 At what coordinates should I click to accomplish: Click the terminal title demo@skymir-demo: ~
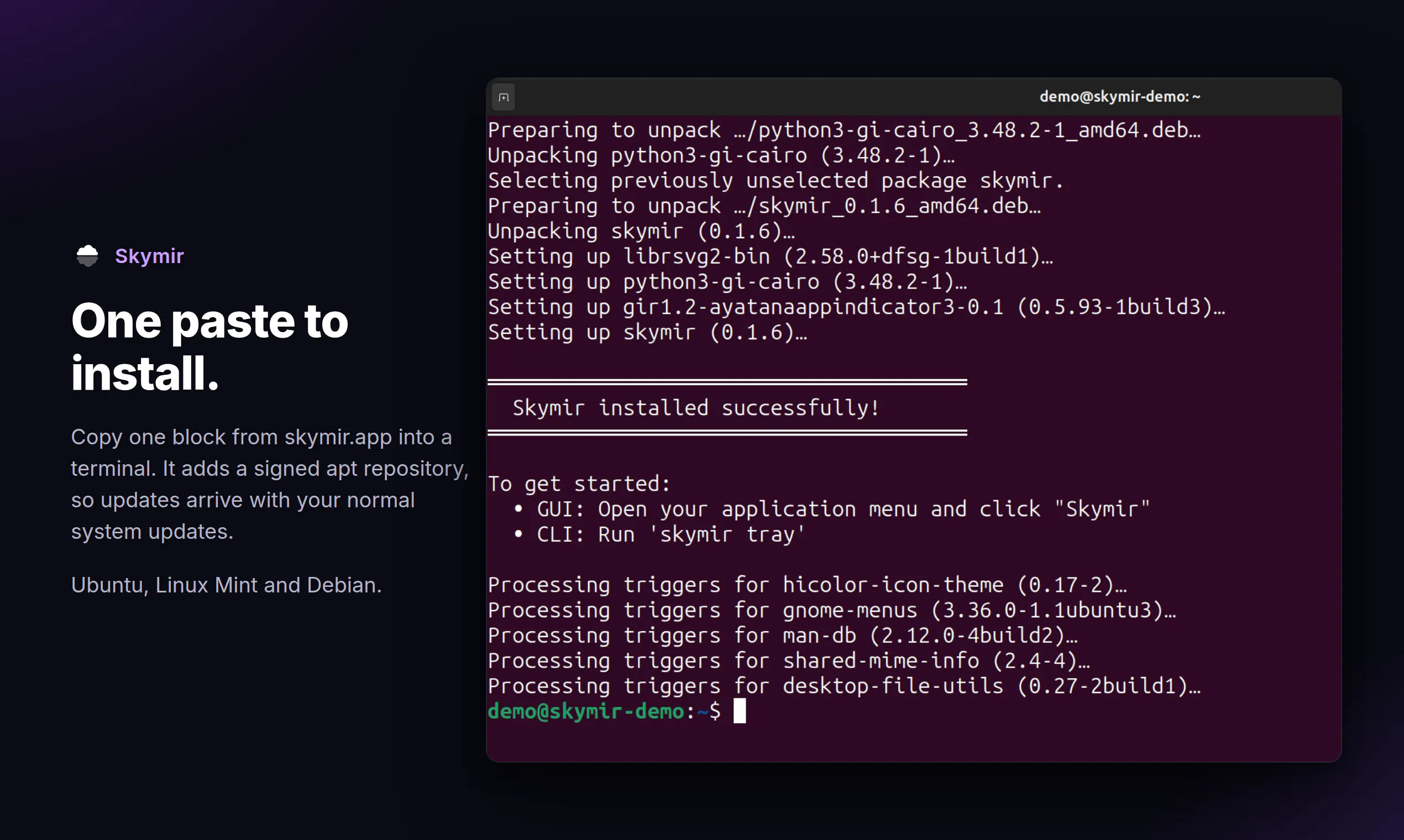point(1119,97)
